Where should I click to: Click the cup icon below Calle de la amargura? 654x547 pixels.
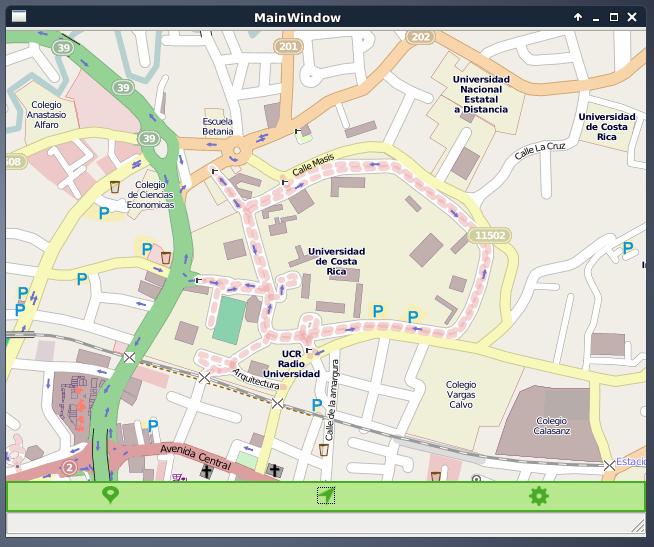tap(324, 450)
